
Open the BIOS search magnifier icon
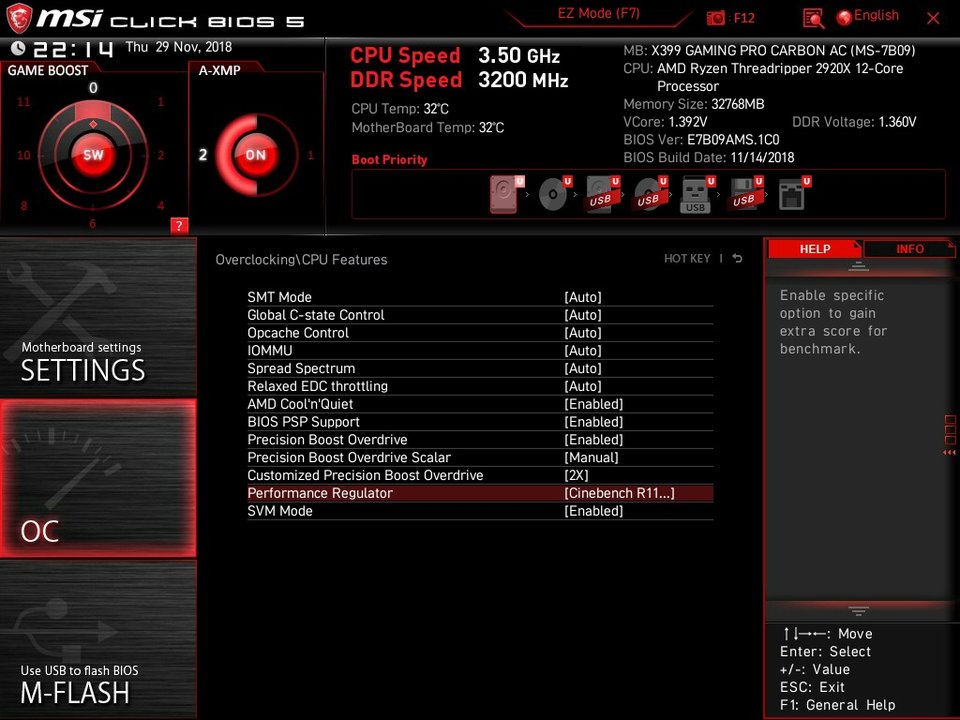pos(813,18)
